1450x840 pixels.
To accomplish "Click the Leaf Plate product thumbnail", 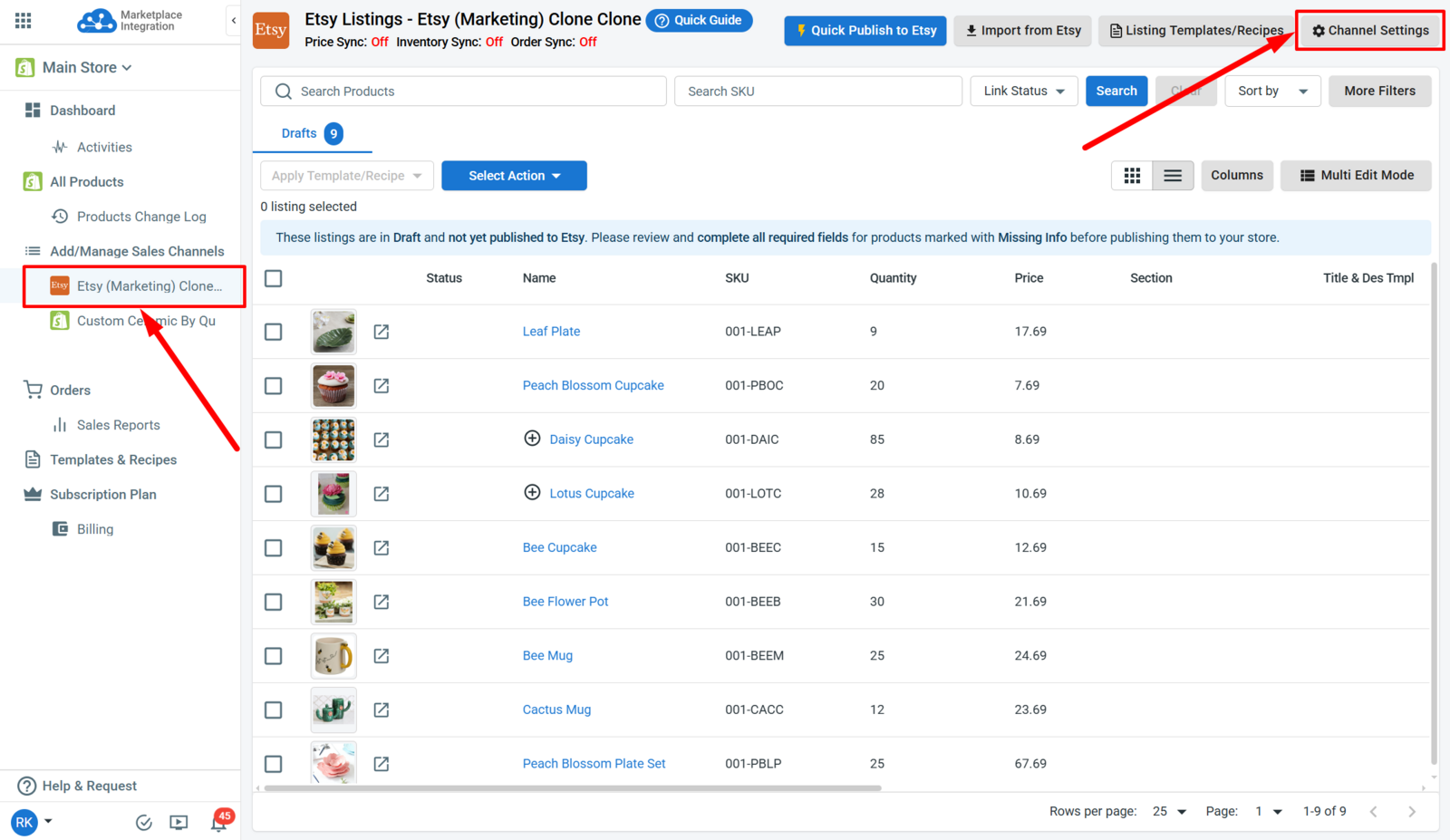I will 333,332.
